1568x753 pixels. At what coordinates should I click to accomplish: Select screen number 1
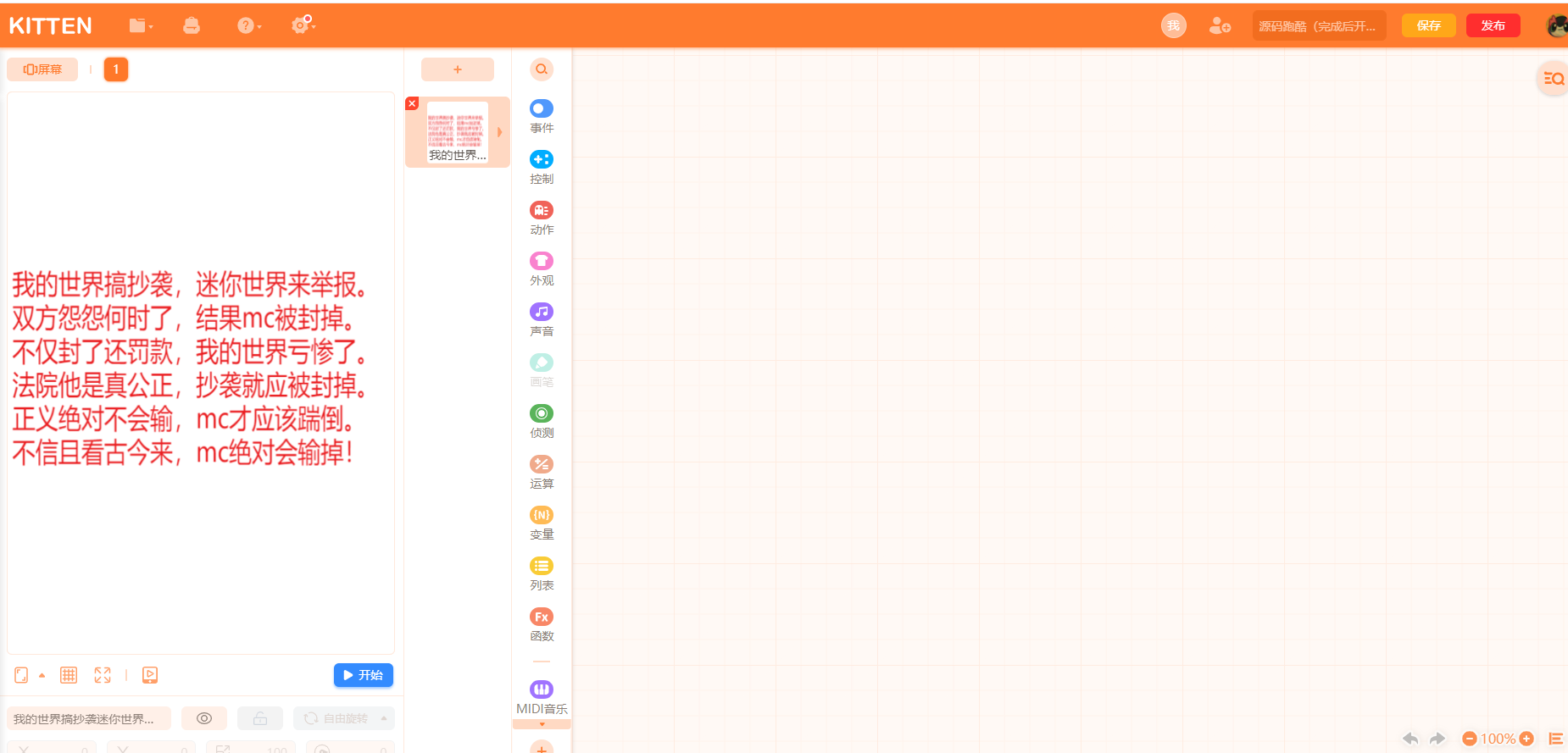[116, 69]
